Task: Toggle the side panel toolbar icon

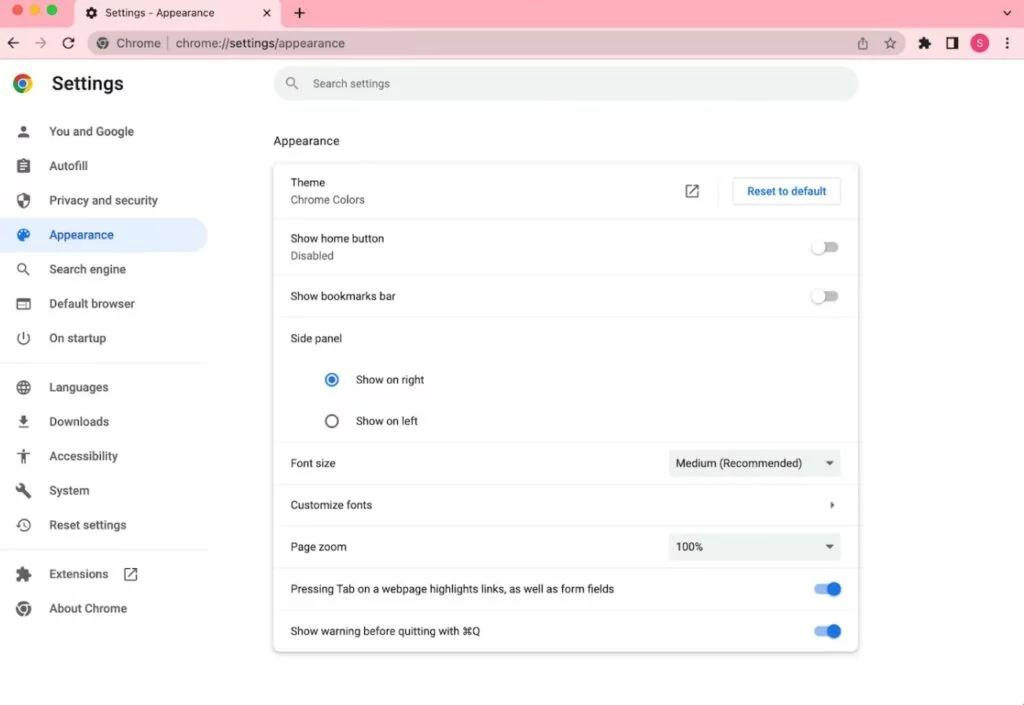Action: [952, 43]
